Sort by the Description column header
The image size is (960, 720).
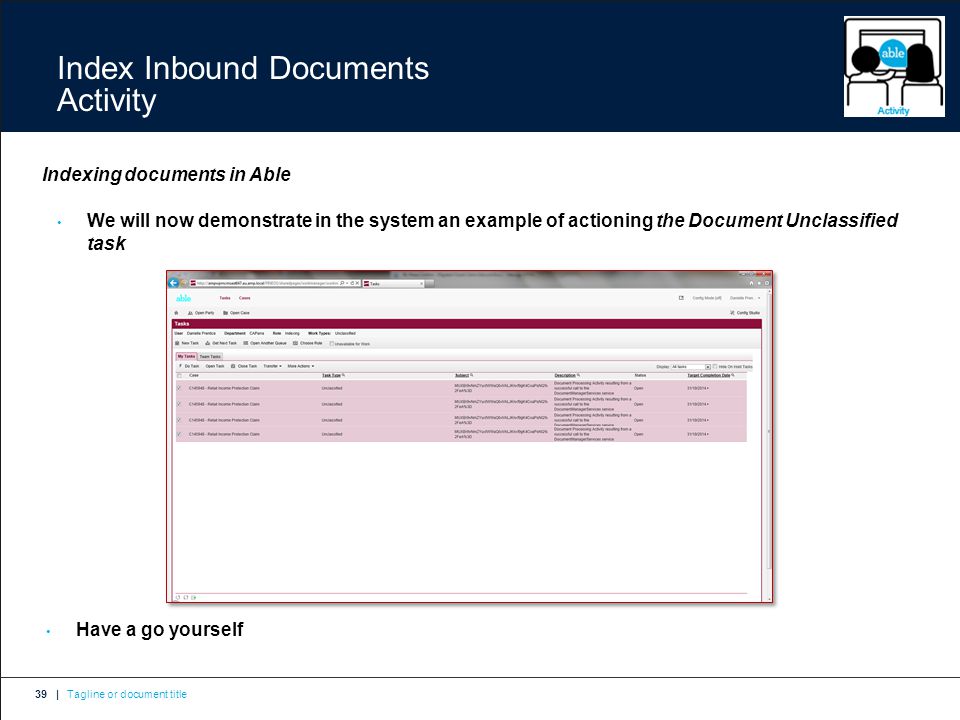tap(564, 375)
